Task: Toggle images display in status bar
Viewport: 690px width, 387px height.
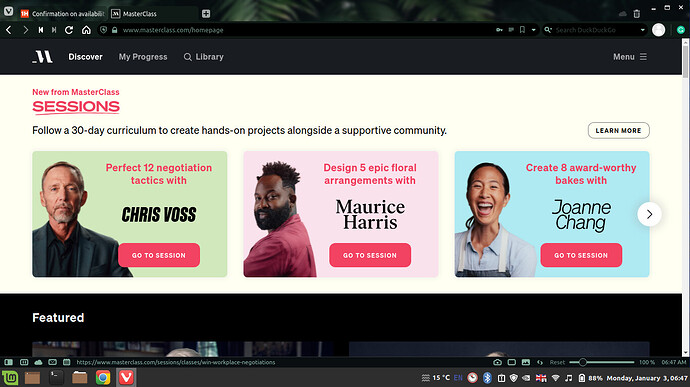Action: tap(525, 362)
